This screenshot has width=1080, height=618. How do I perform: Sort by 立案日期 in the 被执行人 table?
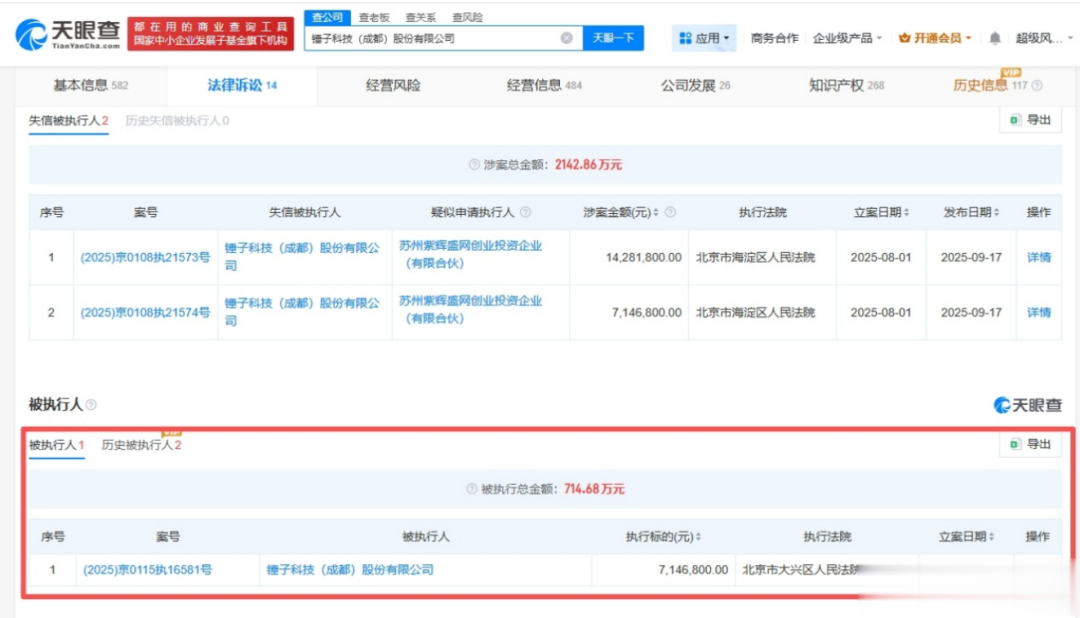pyautogui.click(x=991, y=537)
